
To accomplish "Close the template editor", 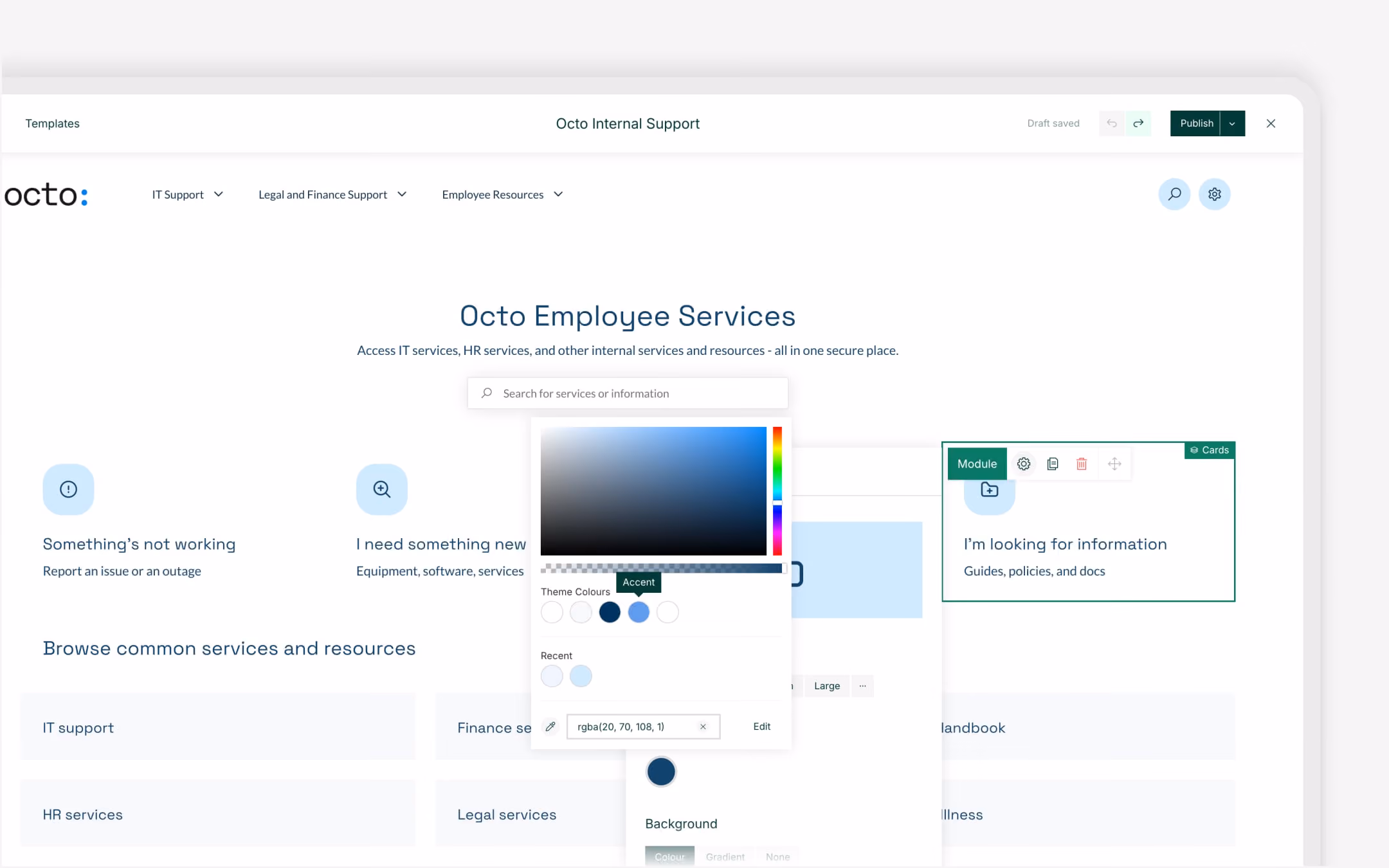I will (x=1271, y=123).
